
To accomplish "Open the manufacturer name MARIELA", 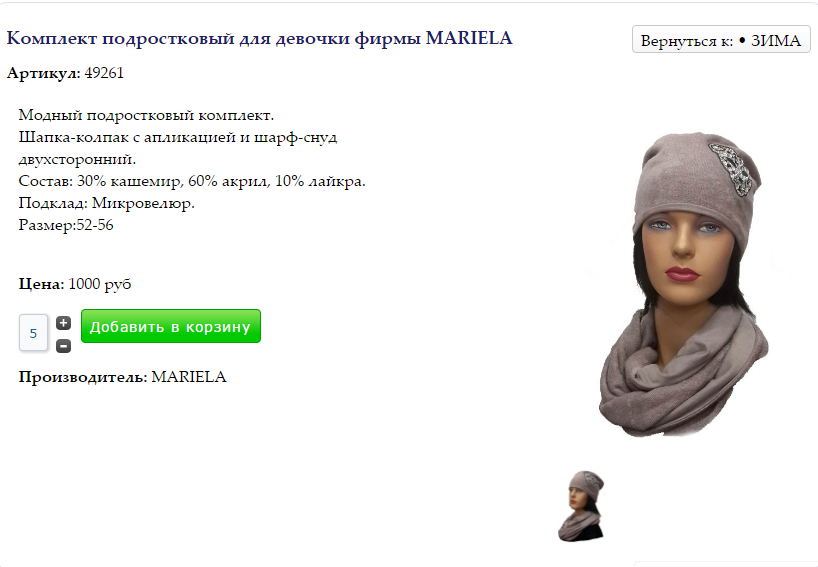I will tap(189, 377).
